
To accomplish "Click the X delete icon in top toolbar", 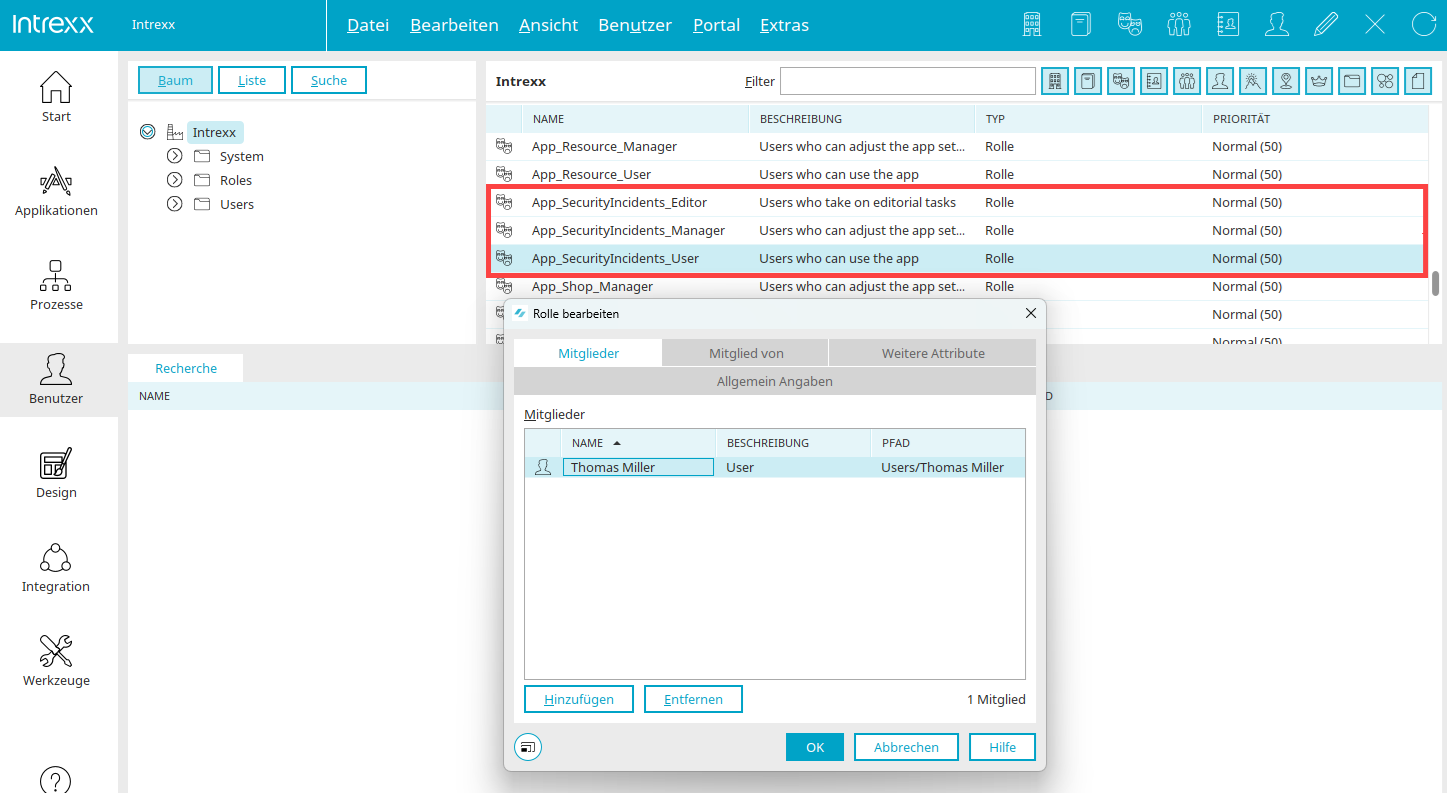I will click(x=1375, y=25).
